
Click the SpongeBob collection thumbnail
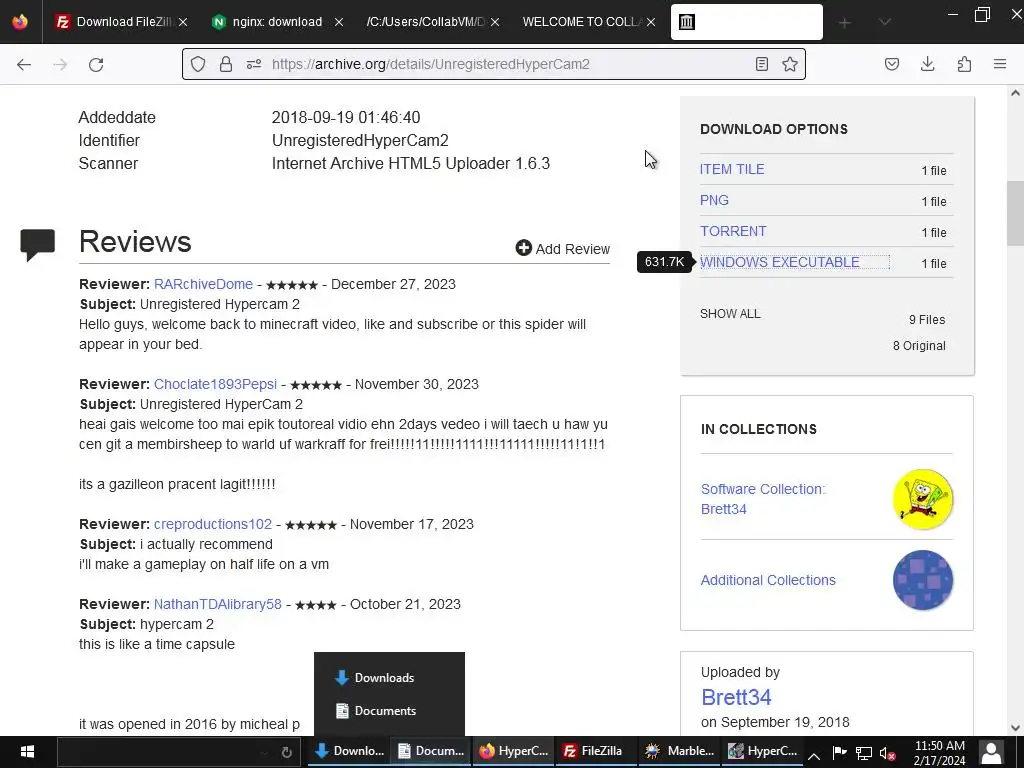point(923,499)
